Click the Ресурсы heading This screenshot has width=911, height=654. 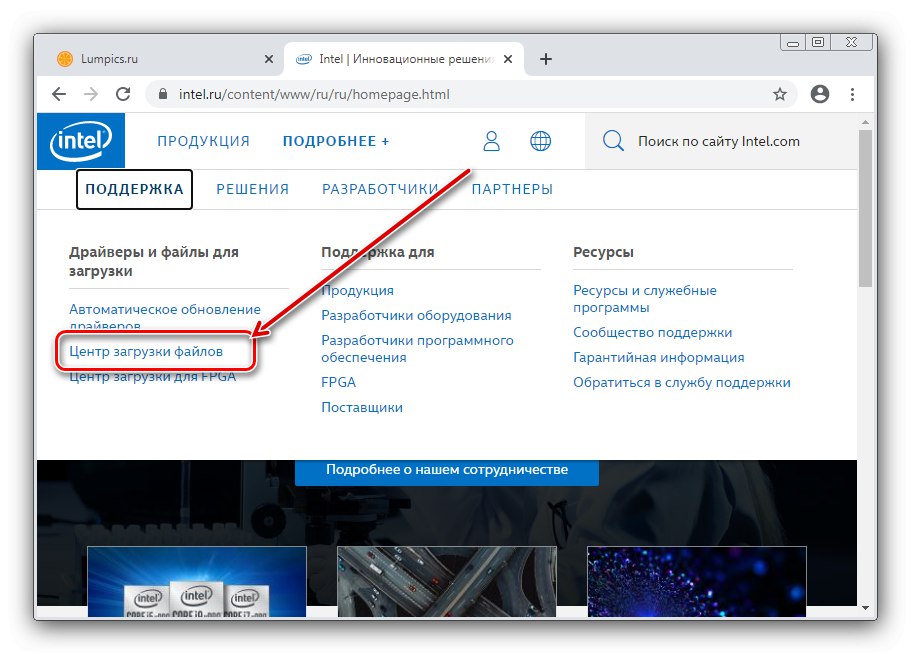click(603, 252)
